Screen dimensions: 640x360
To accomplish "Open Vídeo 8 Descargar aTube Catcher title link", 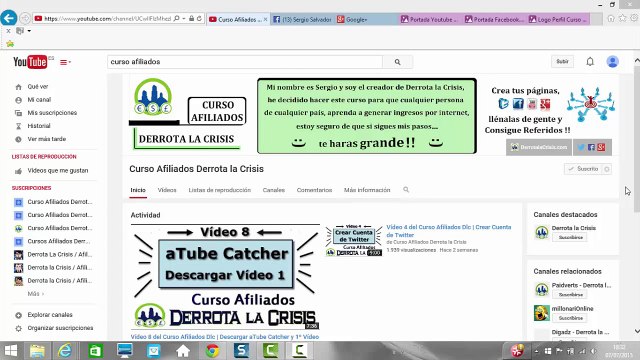I will click(x=225, y=337).
